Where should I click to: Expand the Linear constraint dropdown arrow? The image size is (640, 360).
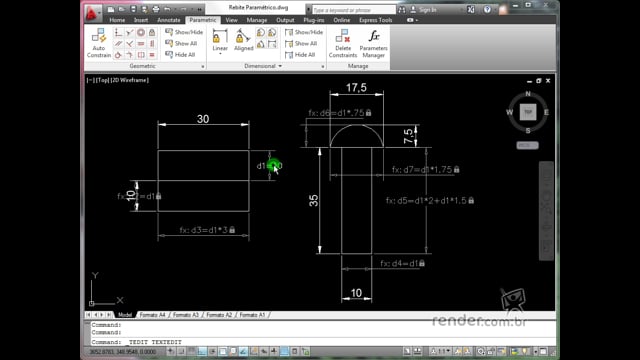pos(220,54)
